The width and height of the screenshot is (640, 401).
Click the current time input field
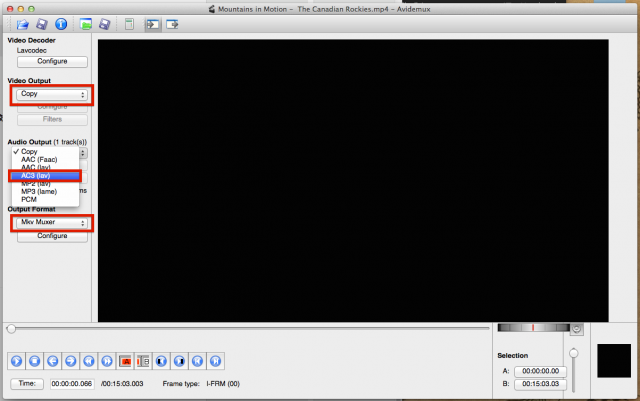click(x=72, y=384)
